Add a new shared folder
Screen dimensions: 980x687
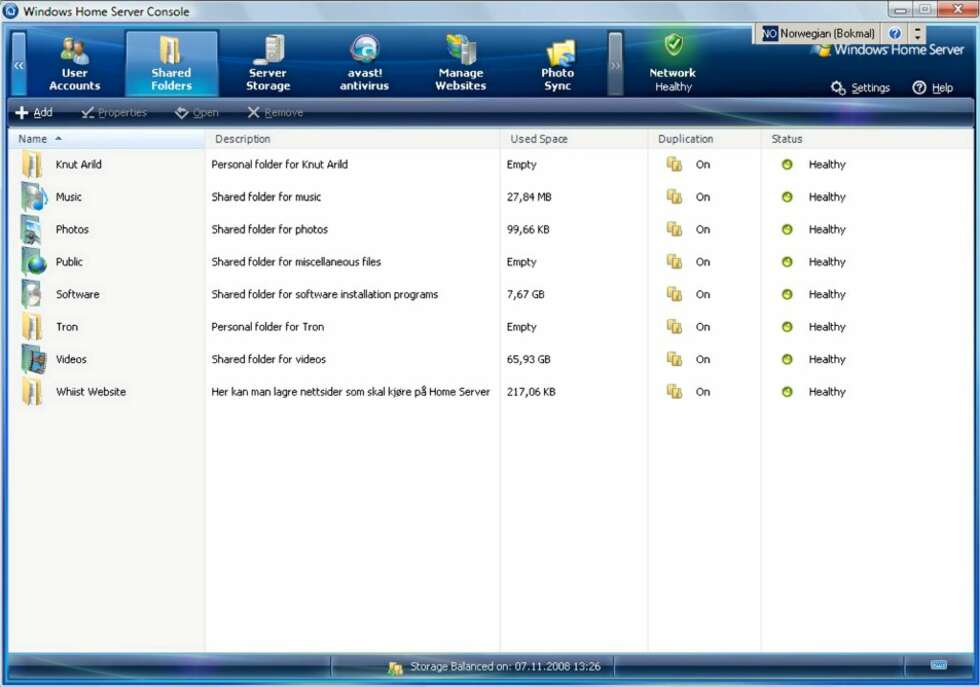(x=34, y=113)
